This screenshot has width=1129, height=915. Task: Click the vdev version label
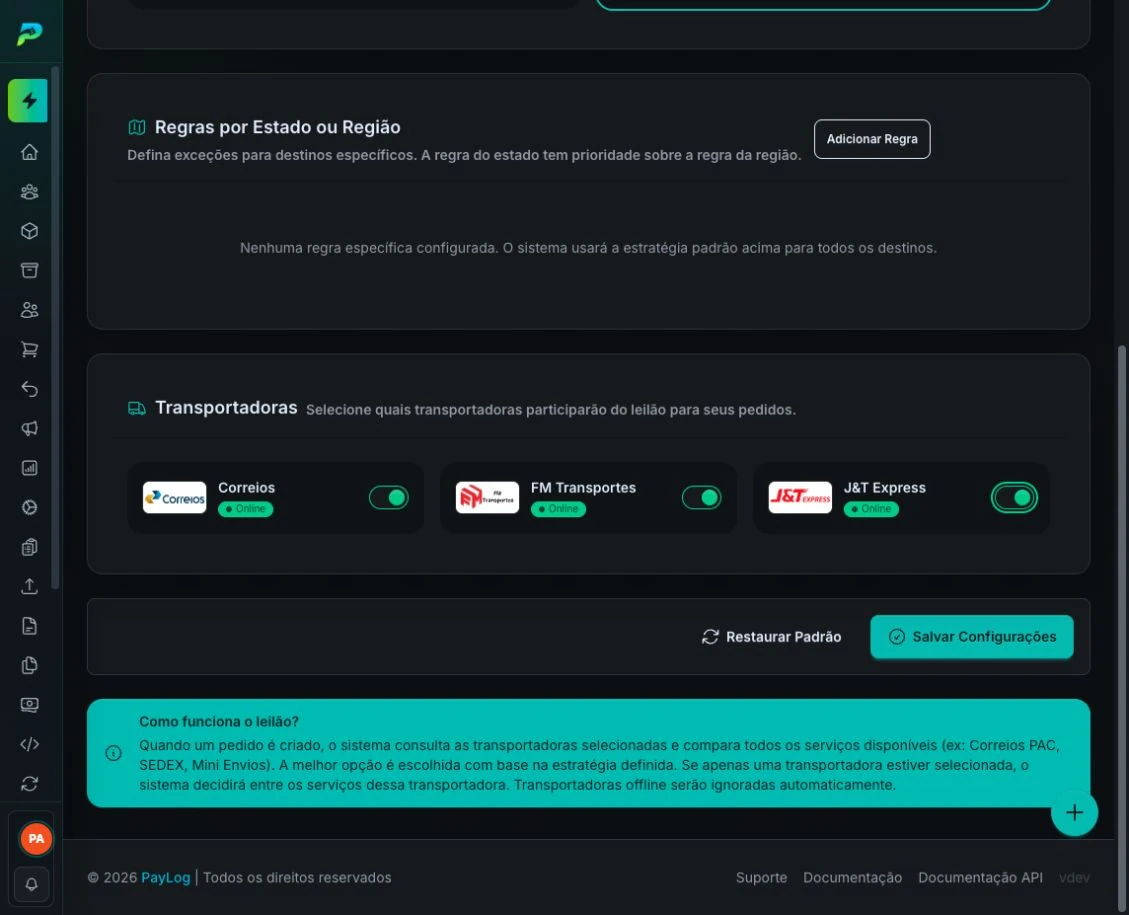1074,878
